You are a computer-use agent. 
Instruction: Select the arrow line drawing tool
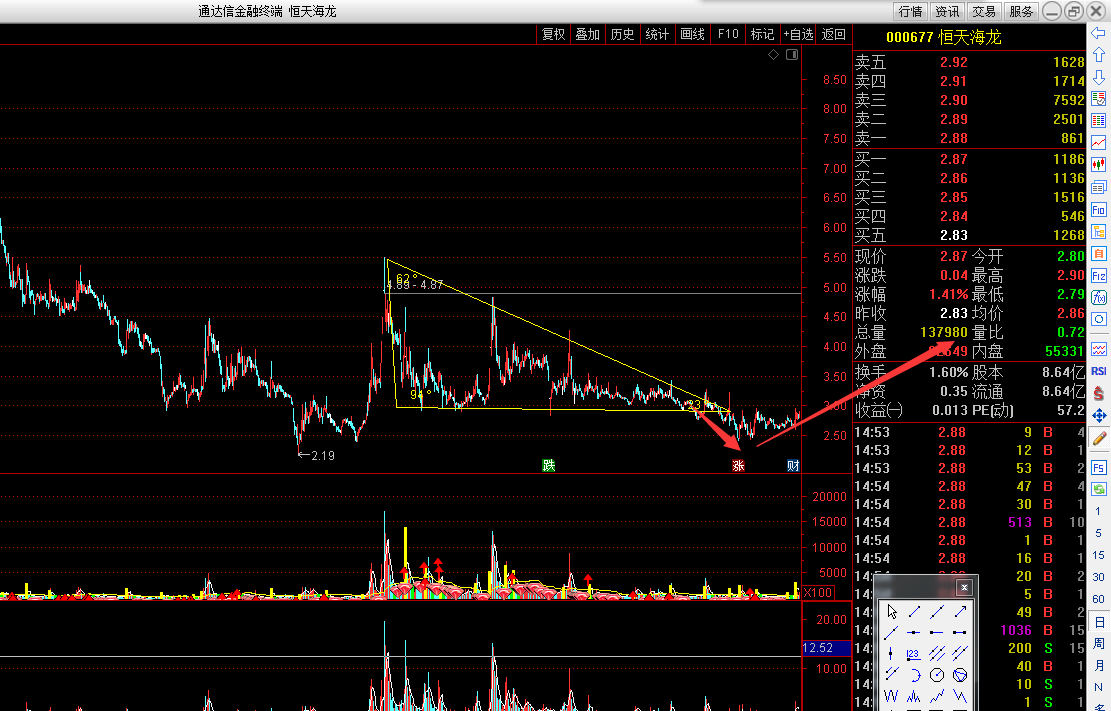(960, 611)
